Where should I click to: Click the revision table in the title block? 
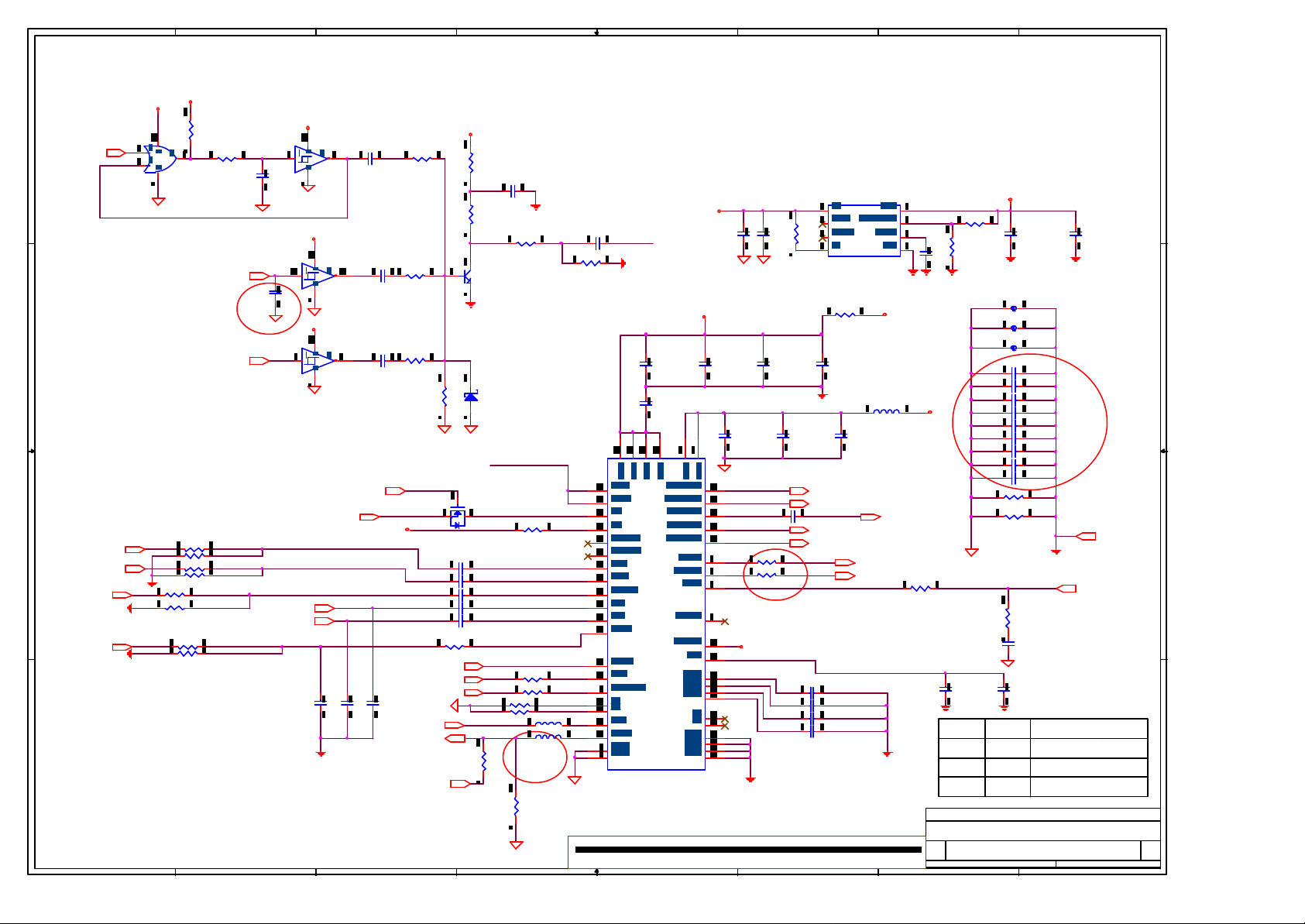pos(1043,757)
